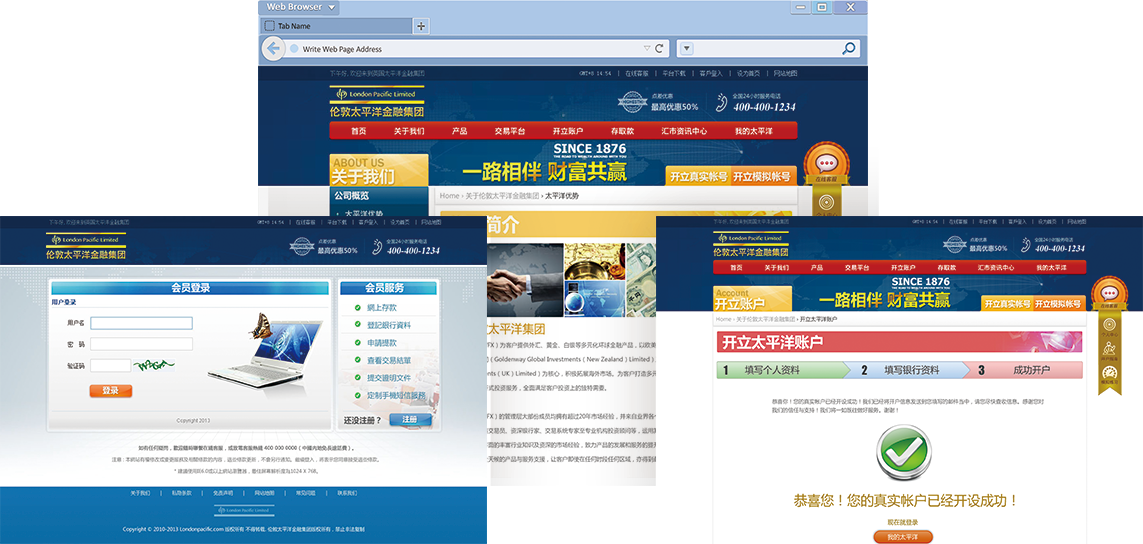Click the Tab Name favicon box
Image resolution: width=1143 pixels, height=544 pixels.
click(x=269, y=26)
